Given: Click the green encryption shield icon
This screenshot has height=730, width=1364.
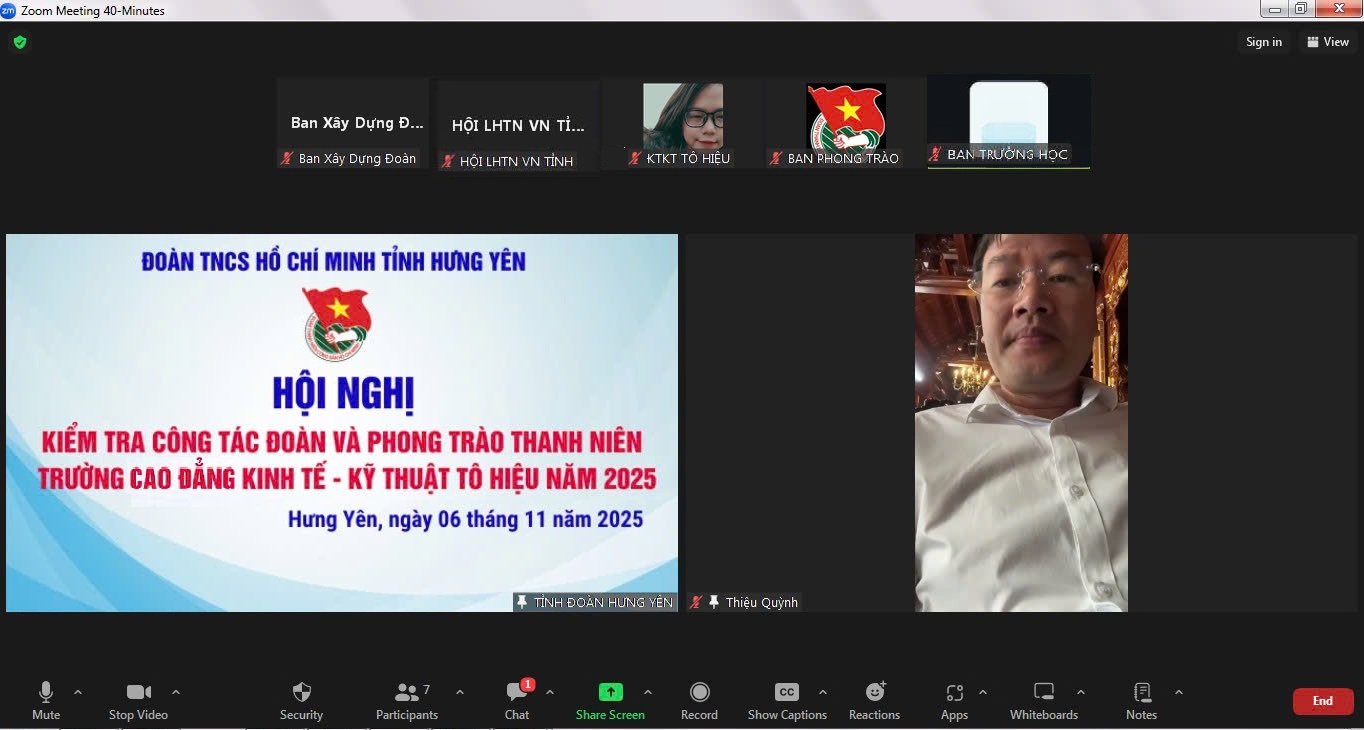Looking at the screenshot, I should coord(20,42).
